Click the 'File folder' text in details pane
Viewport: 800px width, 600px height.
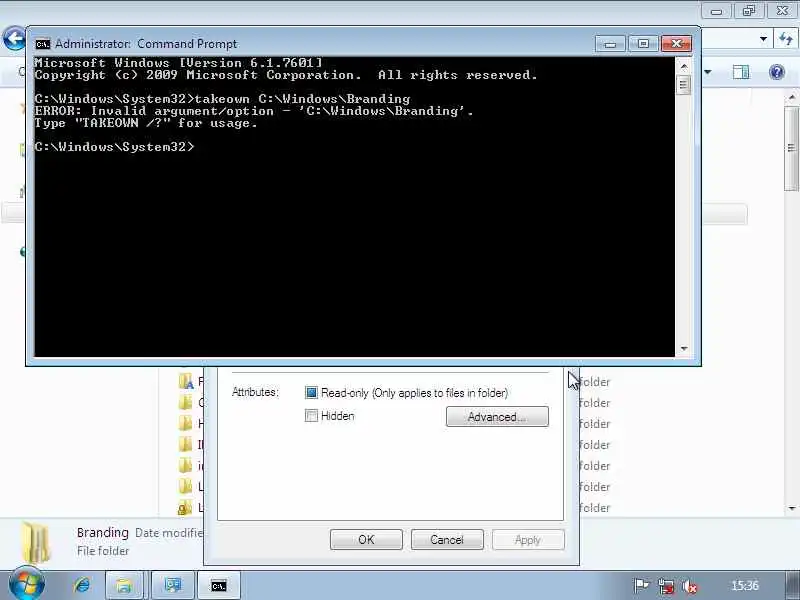(103, 551)
